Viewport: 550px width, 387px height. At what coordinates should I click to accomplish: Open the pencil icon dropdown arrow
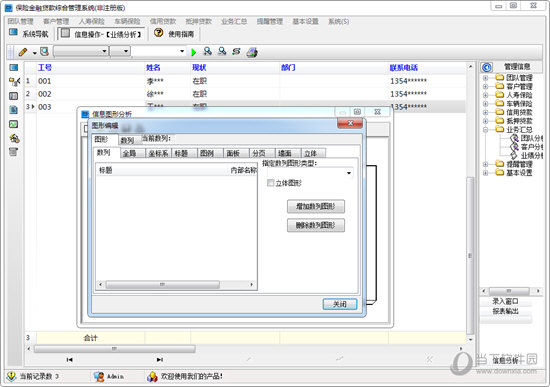coord(34,53)
